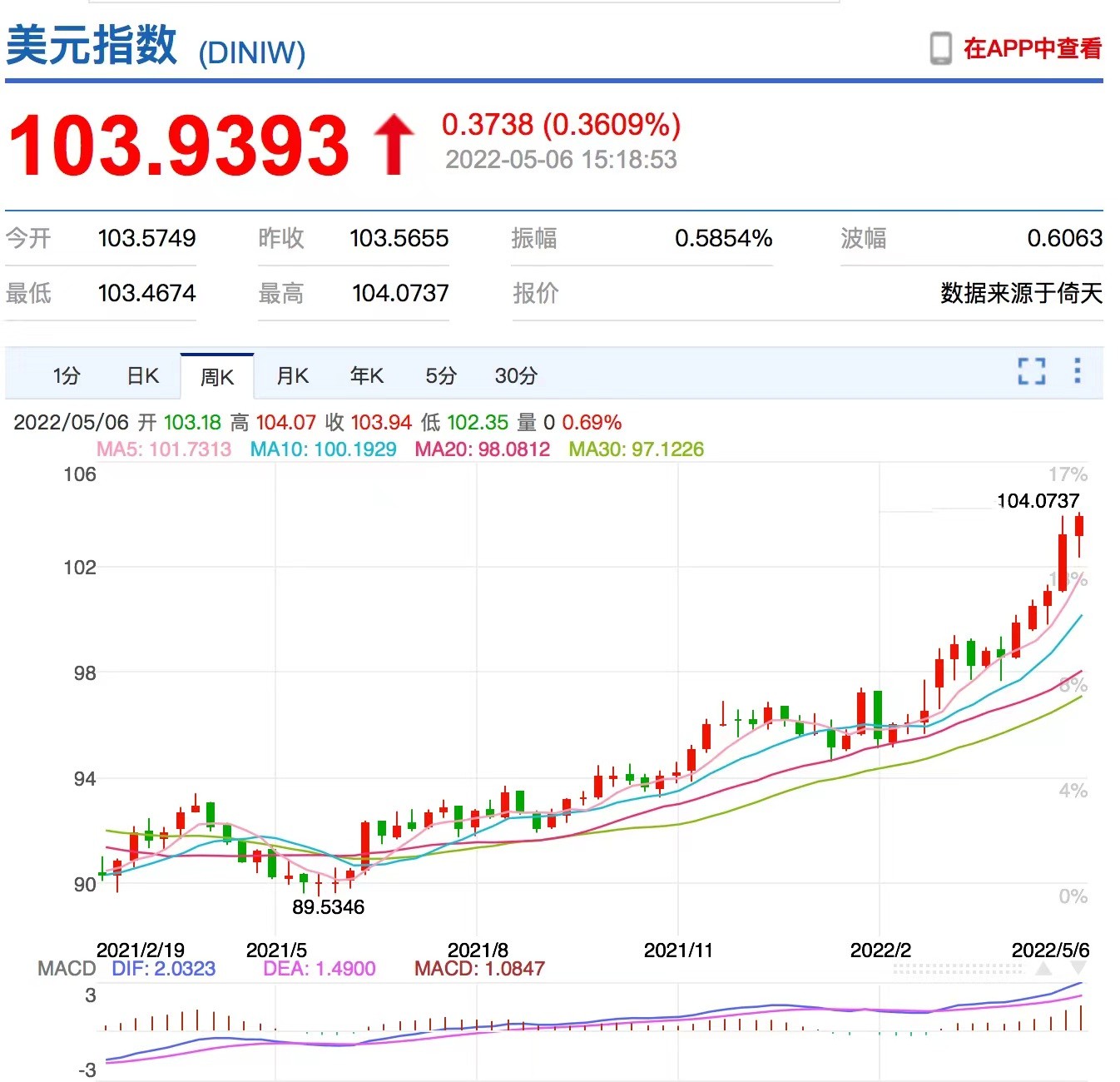Open the 在APP中查看 link
The width and height of the screenshot is (1120, 1082).
[x=1032, y=48]
